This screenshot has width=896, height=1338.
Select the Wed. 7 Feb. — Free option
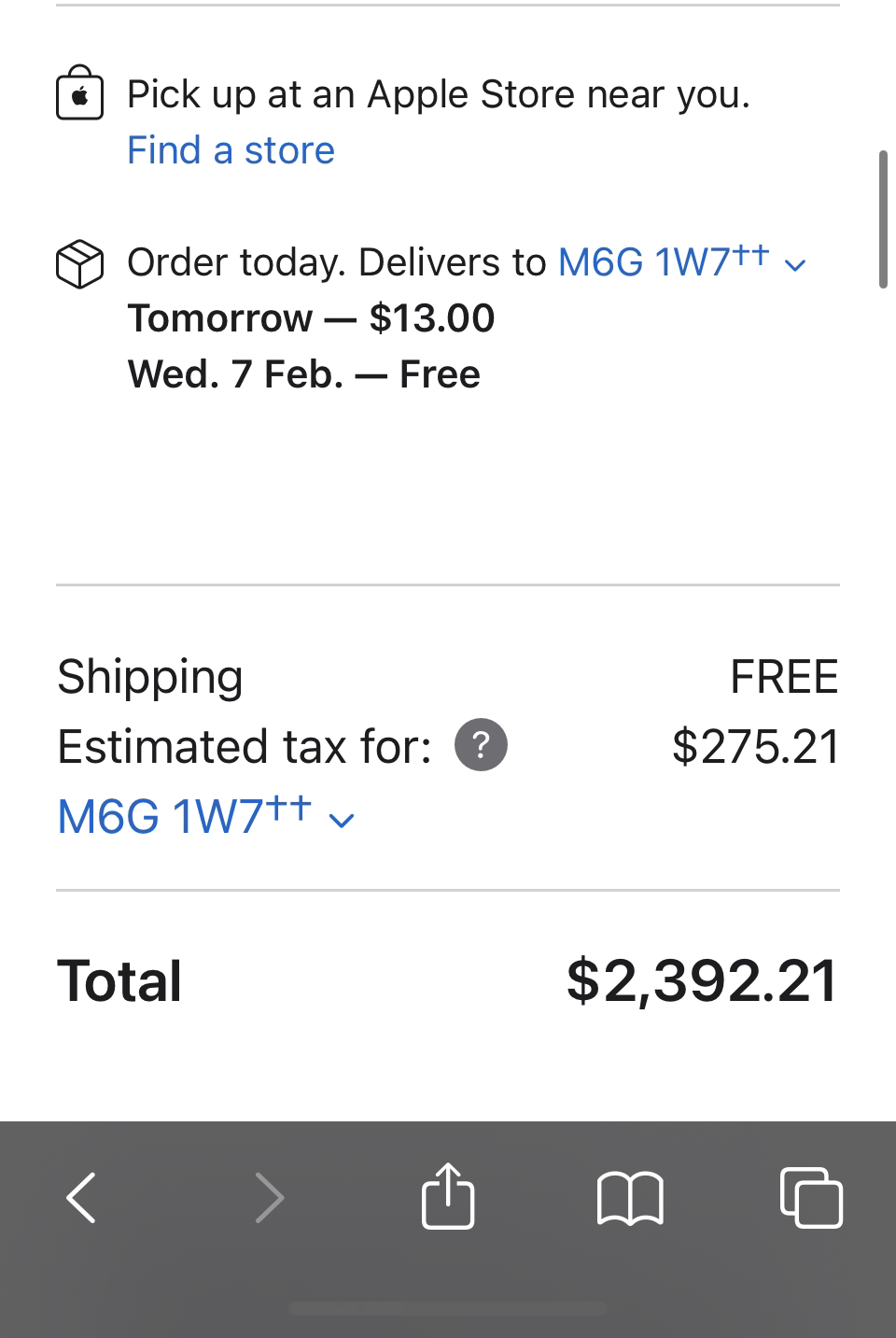[x=304, y=374]
